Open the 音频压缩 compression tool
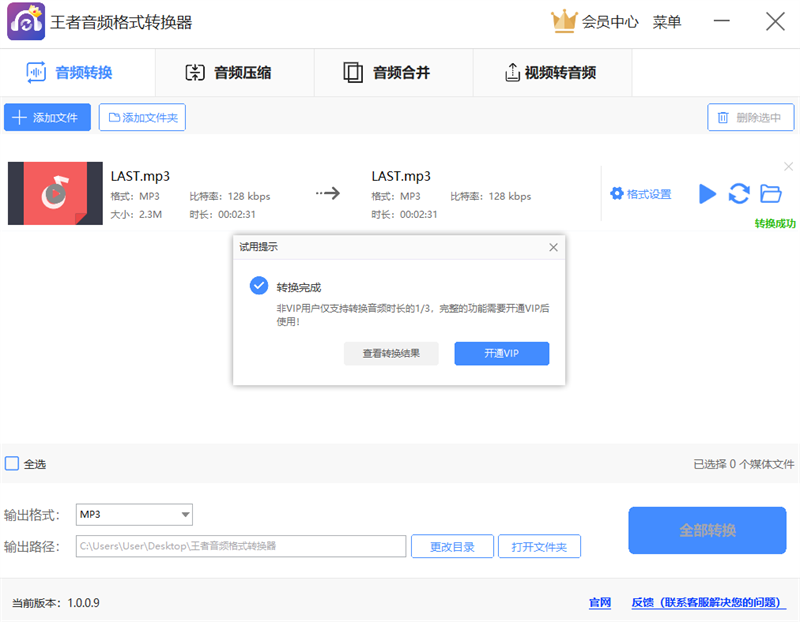This screenshot has height=622, width=800. point(235,72)
